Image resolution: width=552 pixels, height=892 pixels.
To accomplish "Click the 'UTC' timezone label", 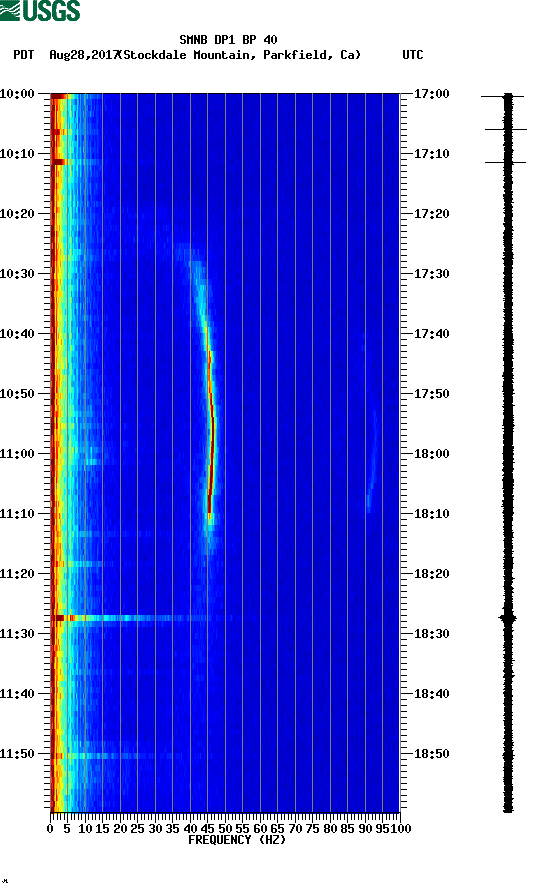I will [413, 55].
